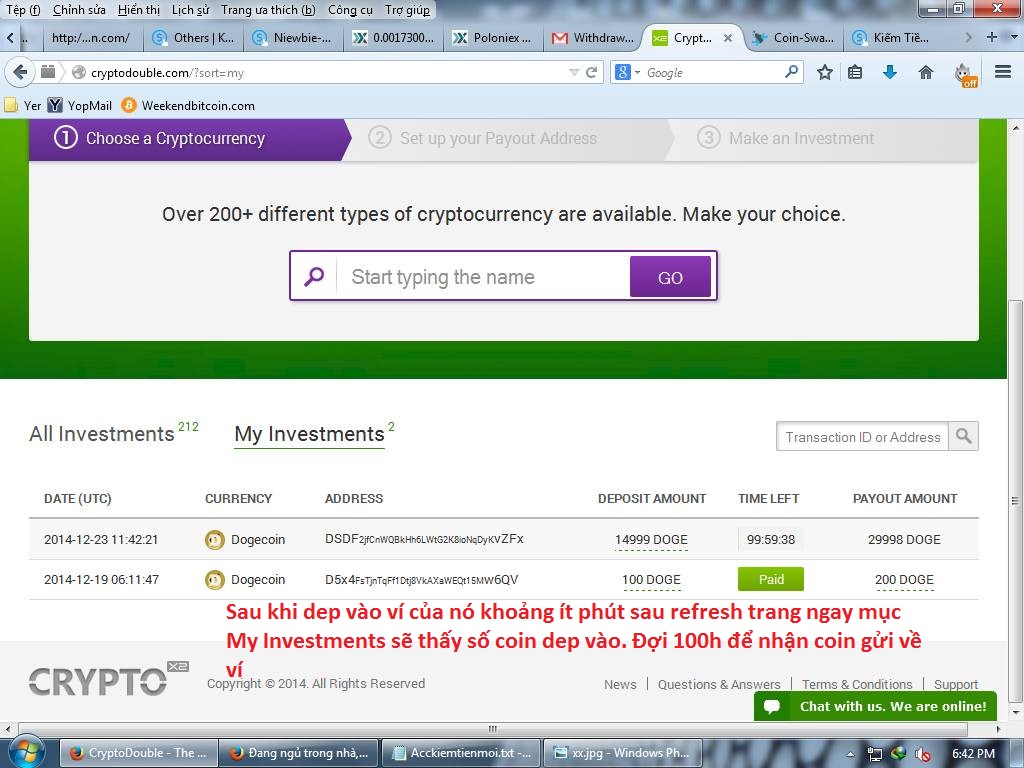
Task: Open the Support footer link
Action: (x=956, y=684)
